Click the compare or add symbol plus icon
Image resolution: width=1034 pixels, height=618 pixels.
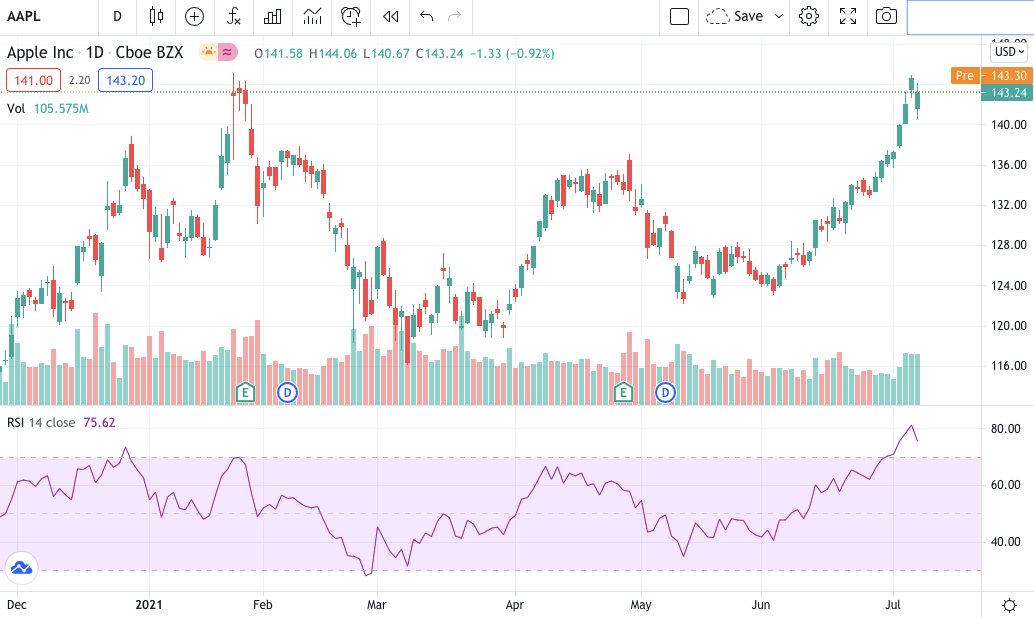click(x=195, y=16)
